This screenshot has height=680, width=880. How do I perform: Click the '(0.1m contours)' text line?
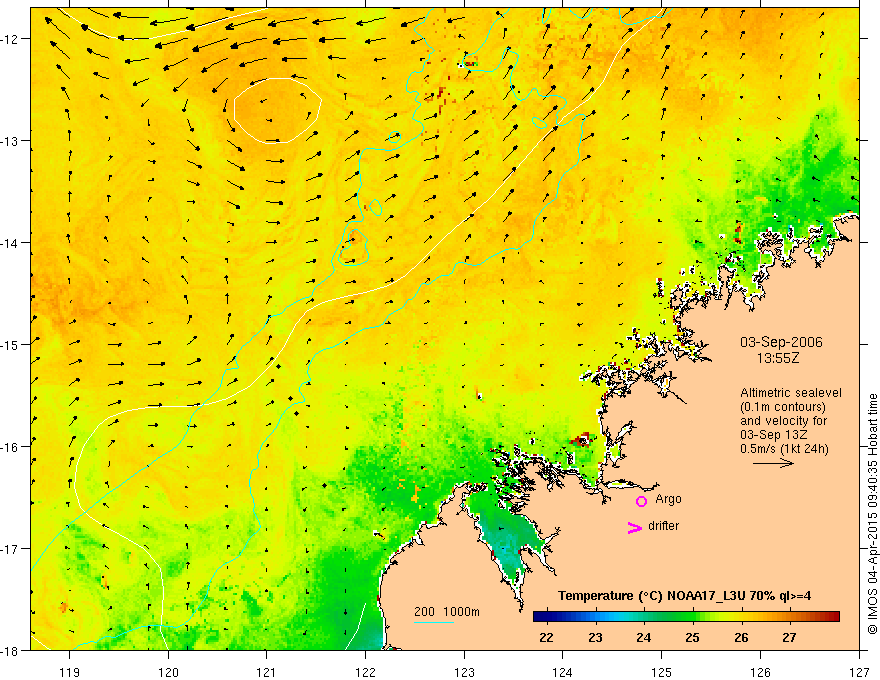[782, 407]
